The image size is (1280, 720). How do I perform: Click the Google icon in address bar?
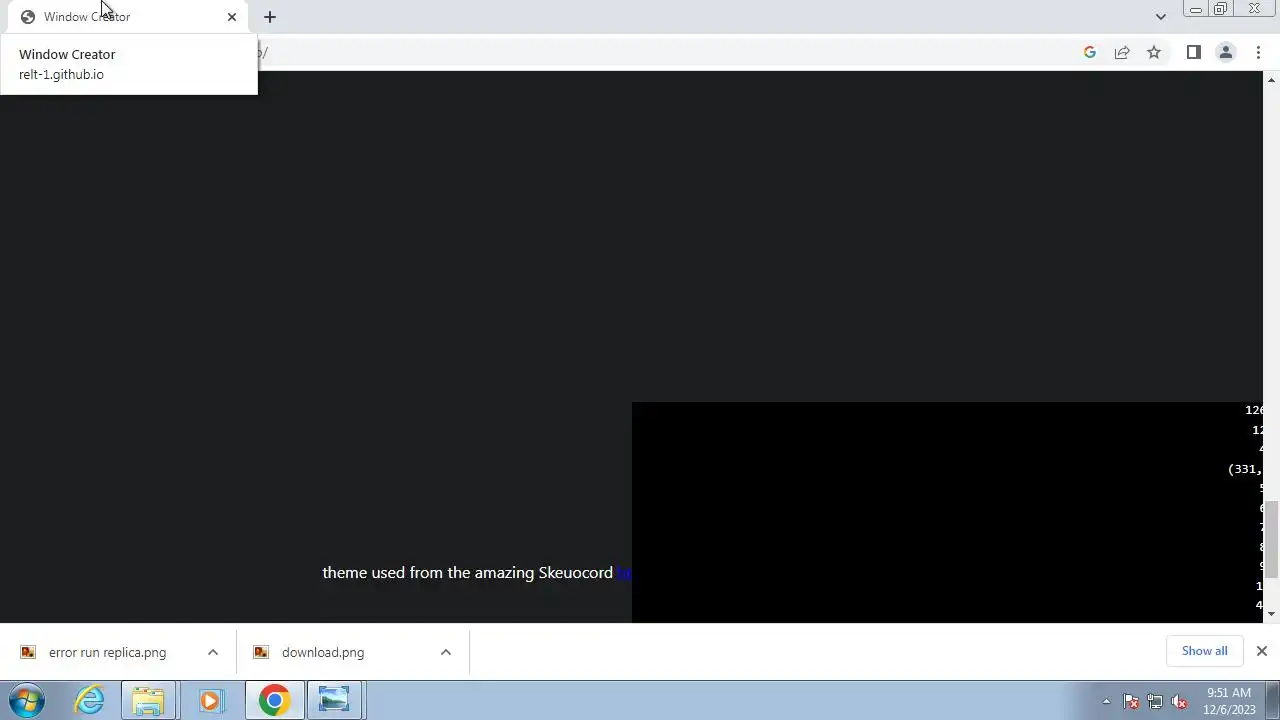(1090, 52)
